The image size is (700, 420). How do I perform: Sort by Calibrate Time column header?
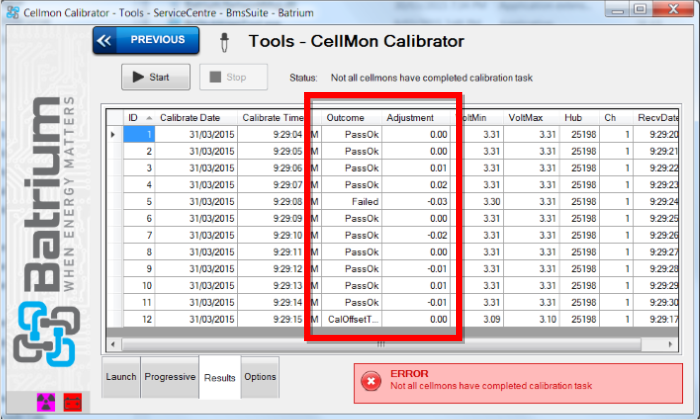coord(272,118)
